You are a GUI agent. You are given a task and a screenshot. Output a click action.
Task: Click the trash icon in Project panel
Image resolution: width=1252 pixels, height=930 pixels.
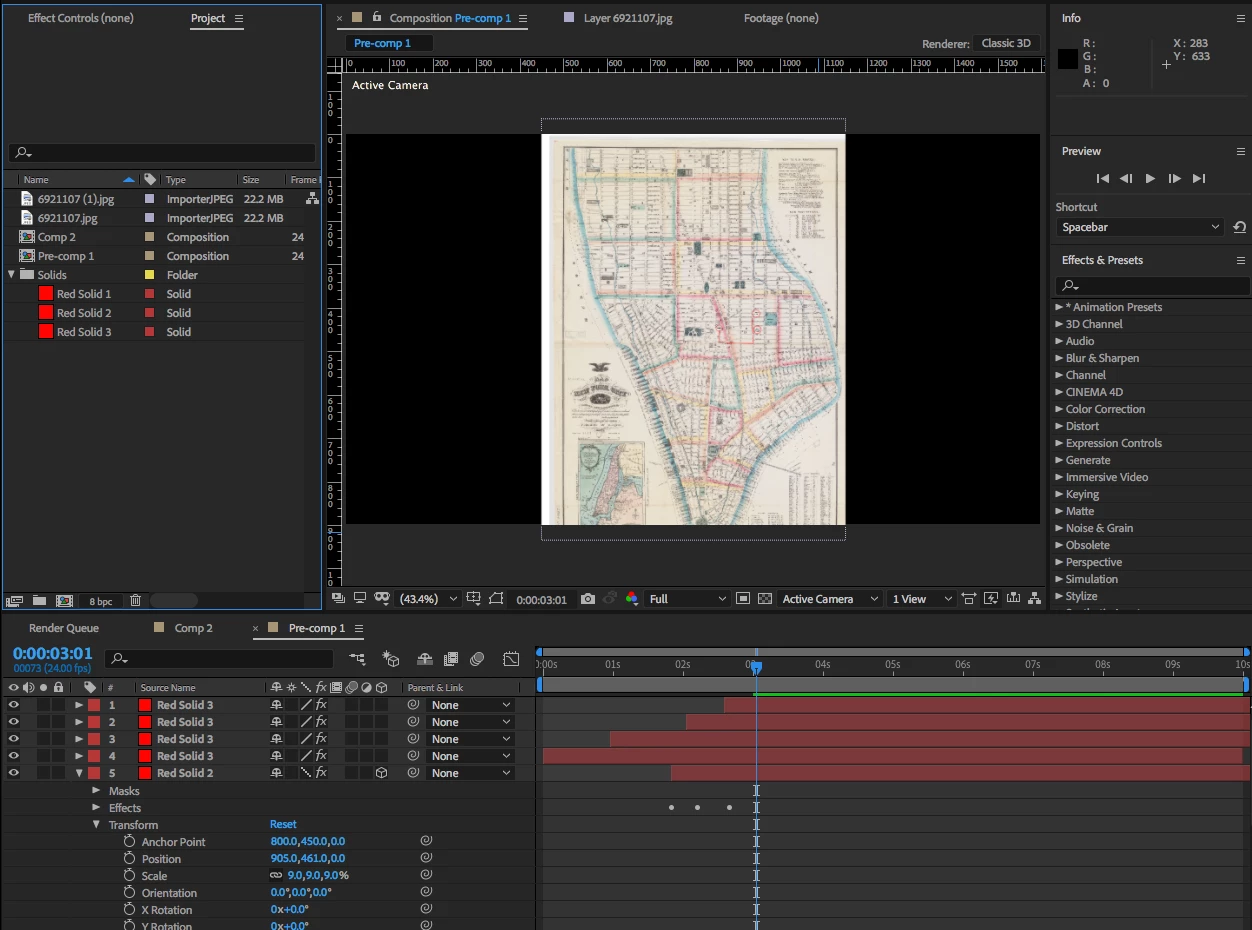[x=136, y=601]
